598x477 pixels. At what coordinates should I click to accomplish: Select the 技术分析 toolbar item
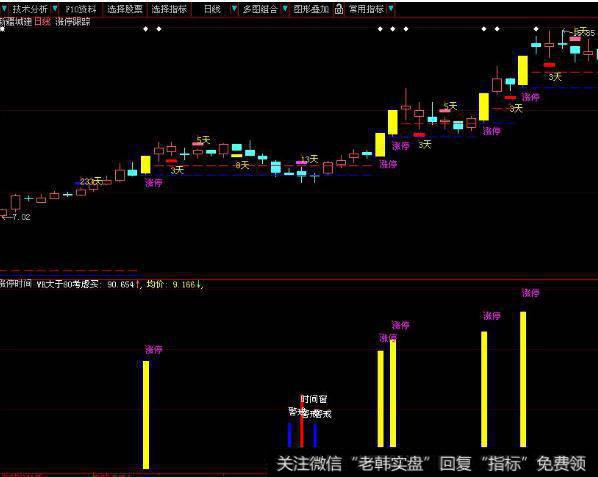pos(30,9)
